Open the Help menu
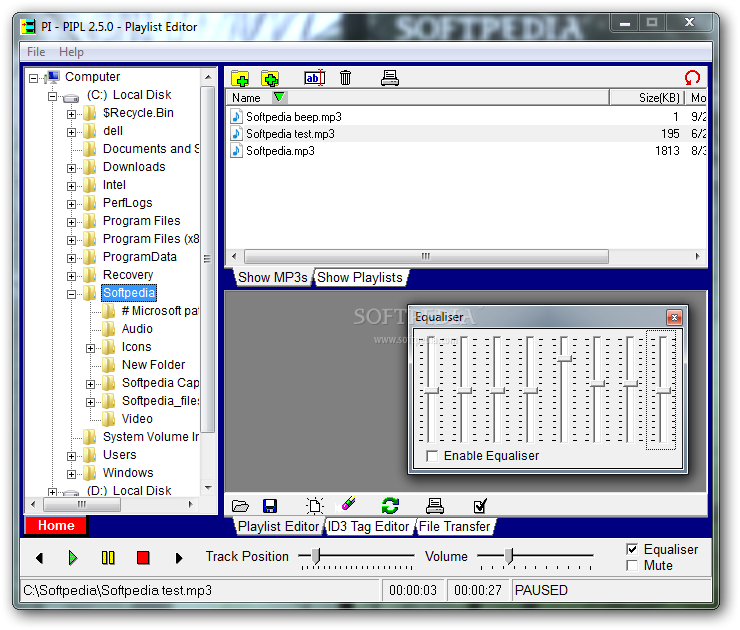 71,51
